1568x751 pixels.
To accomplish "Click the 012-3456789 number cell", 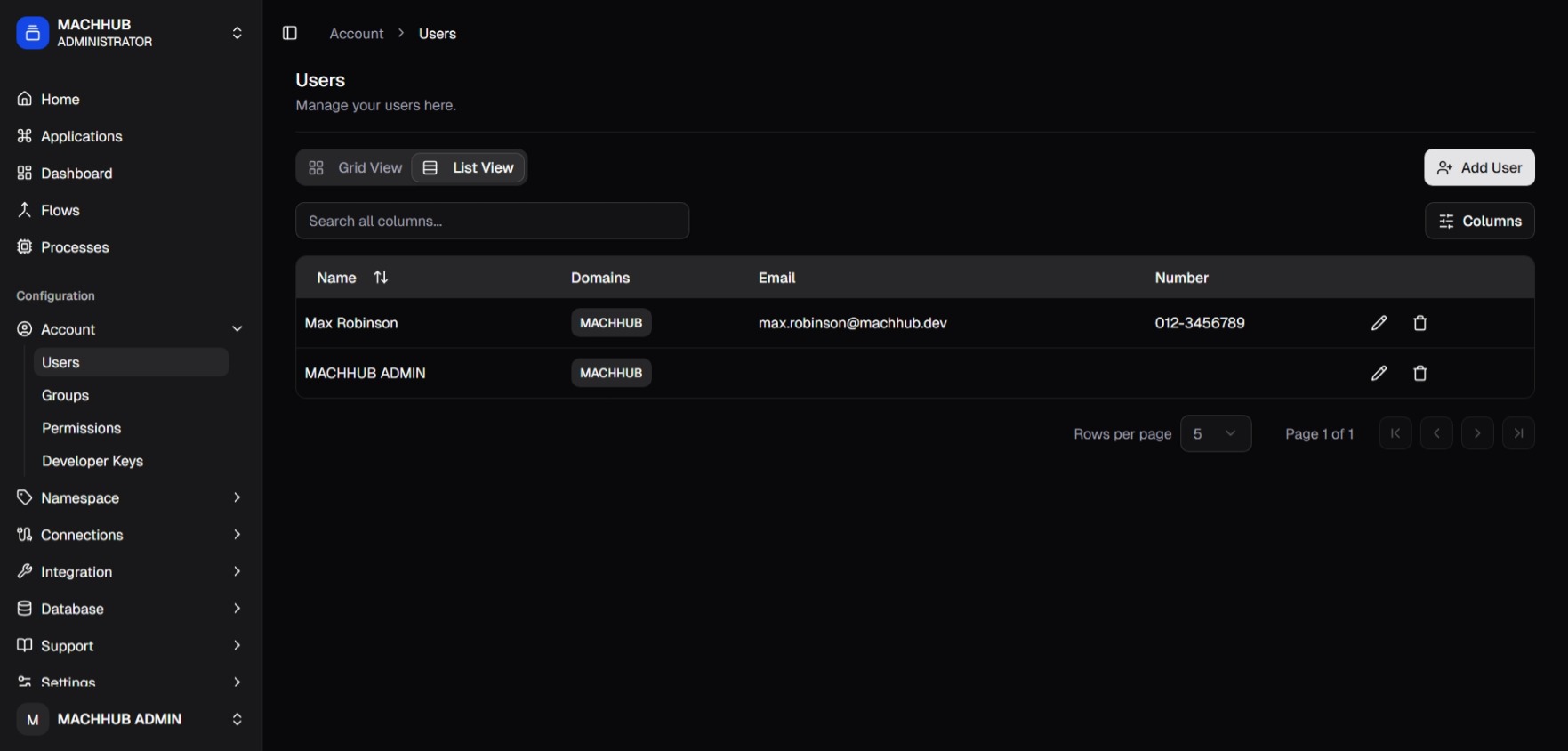I will coord(1200,323).
